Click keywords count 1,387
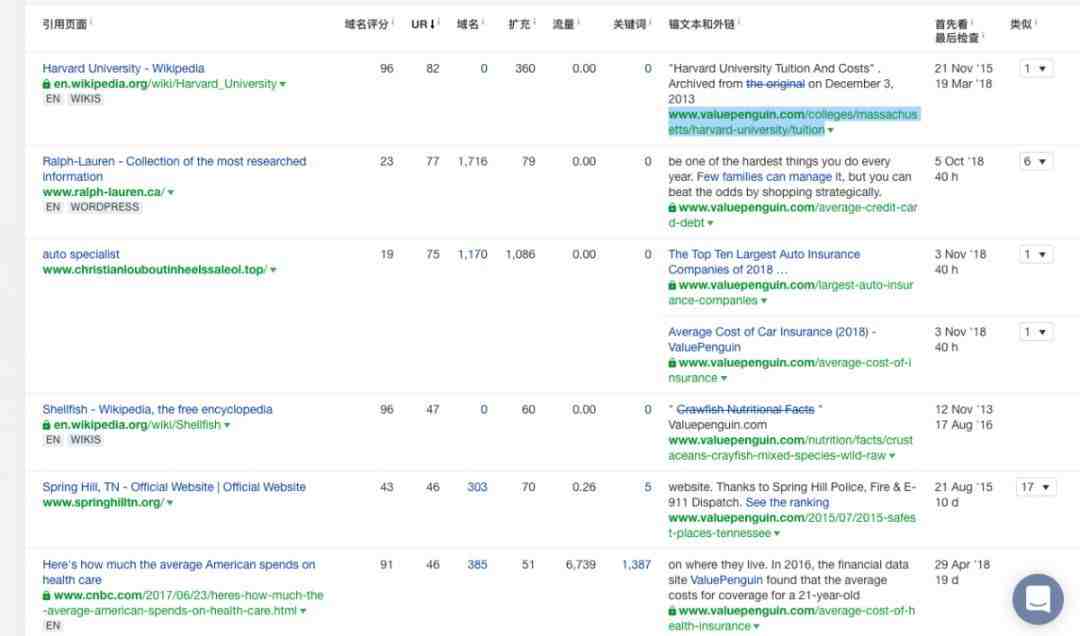 click(x=636, y=564)
